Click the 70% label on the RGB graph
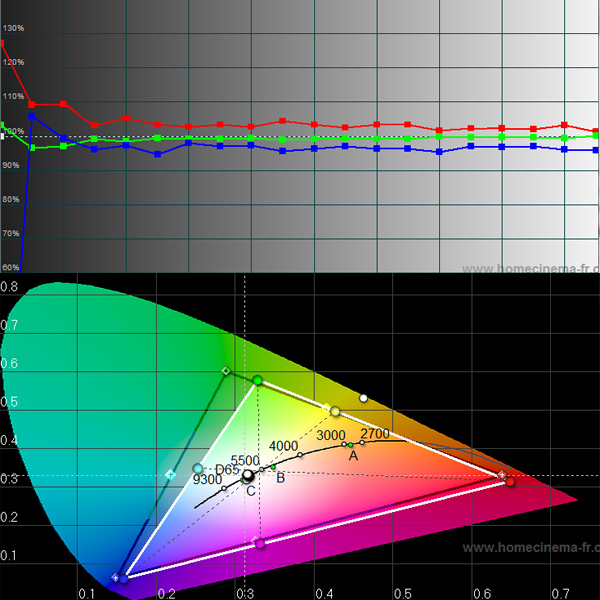The image size is (600, 600). coord(11,233)
